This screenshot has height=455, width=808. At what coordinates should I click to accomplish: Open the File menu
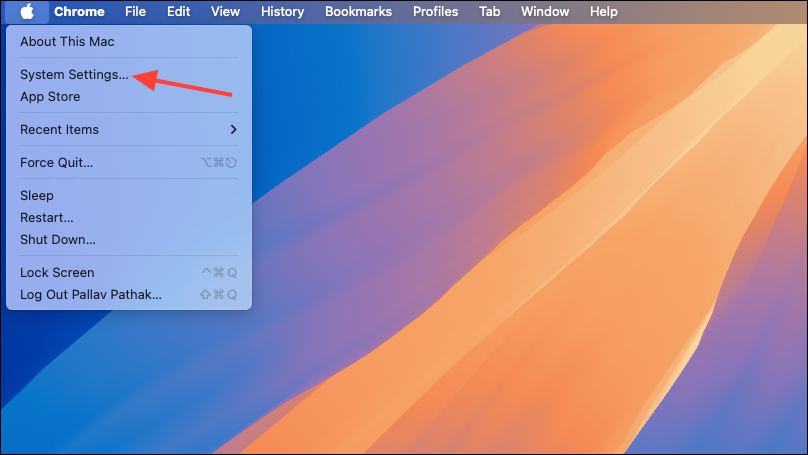(x=136, y=11)
